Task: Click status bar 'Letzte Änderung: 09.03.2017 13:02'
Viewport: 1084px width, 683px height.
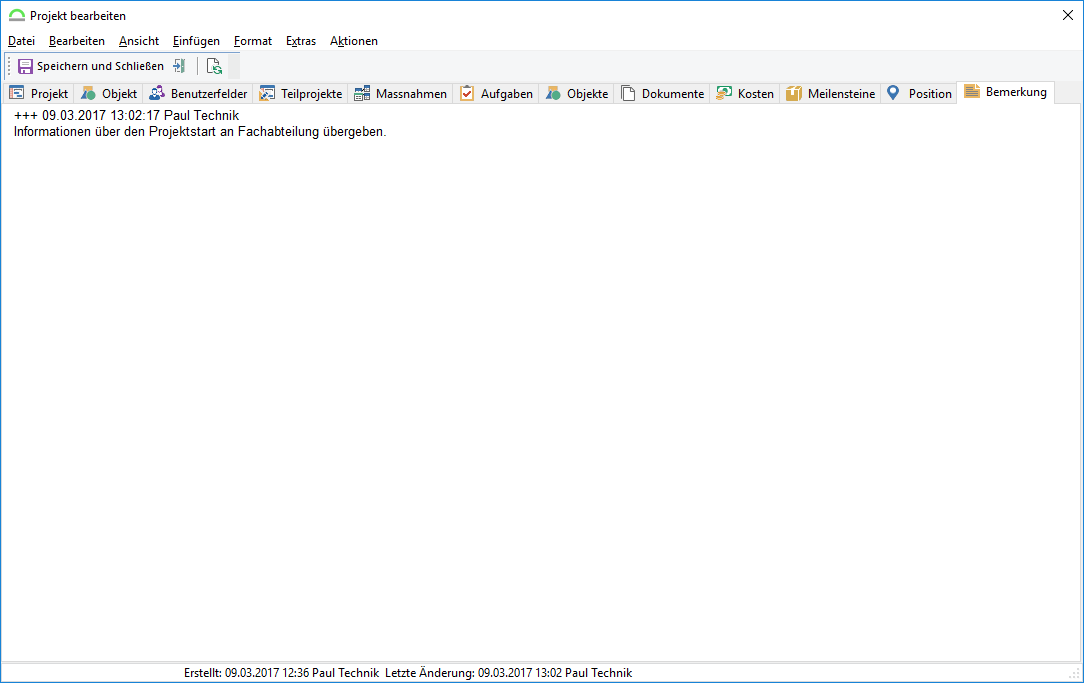Action: [474, 673]
